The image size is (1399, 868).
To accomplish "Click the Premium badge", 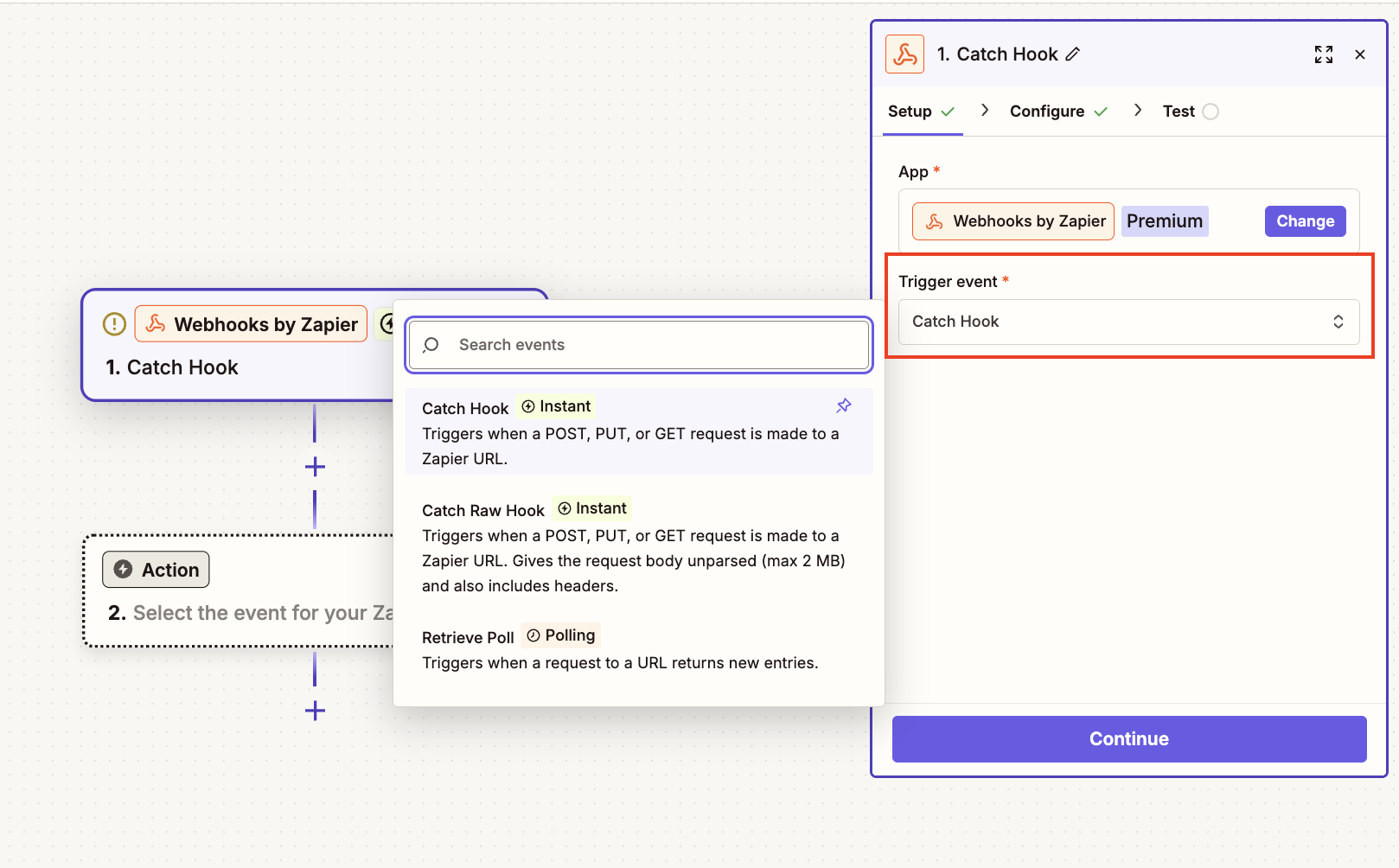I will click(x=1165, y=221).
